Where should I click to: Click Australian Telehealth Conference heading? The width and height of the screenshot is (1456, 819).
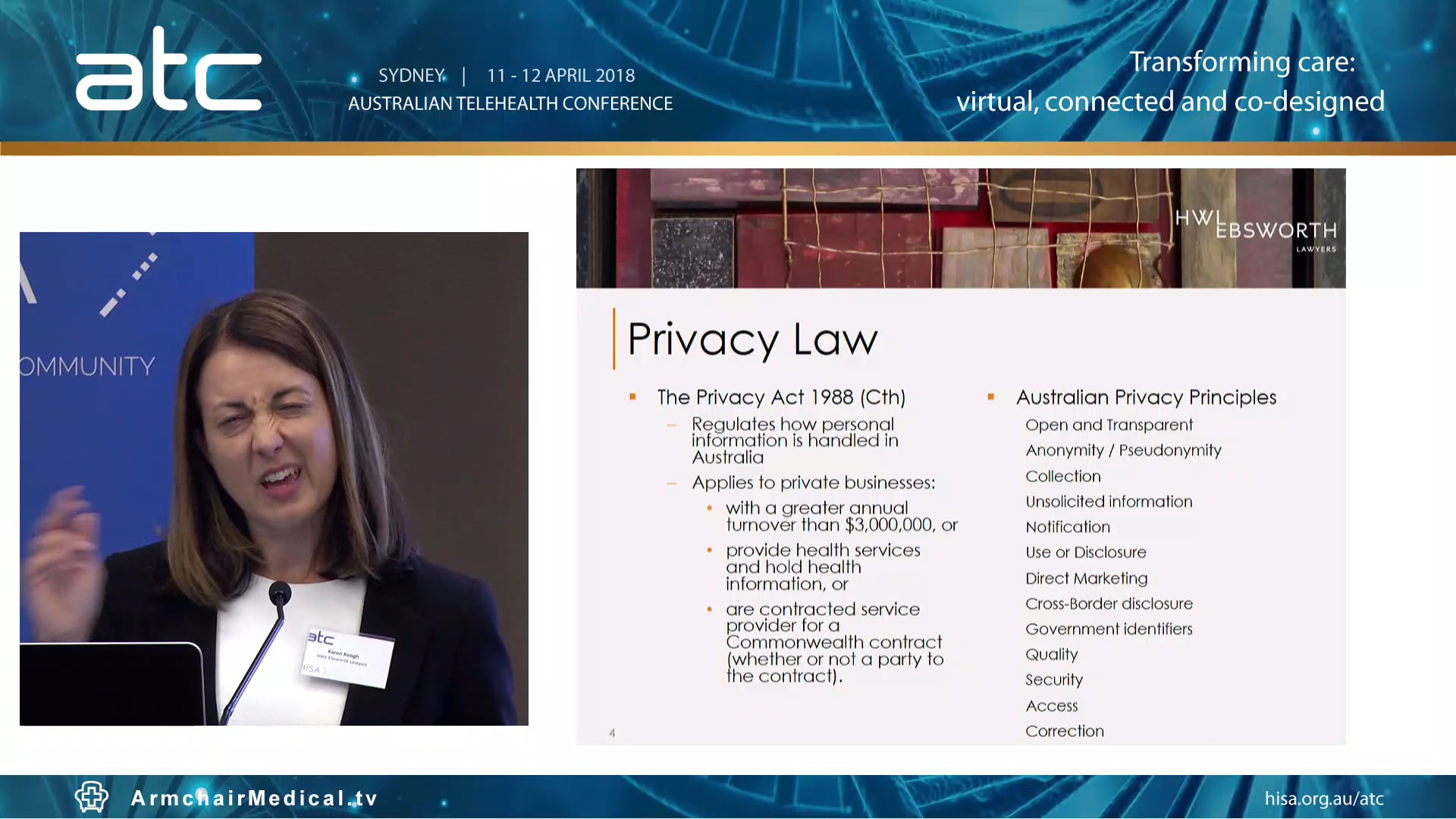(x=510, y=103)
